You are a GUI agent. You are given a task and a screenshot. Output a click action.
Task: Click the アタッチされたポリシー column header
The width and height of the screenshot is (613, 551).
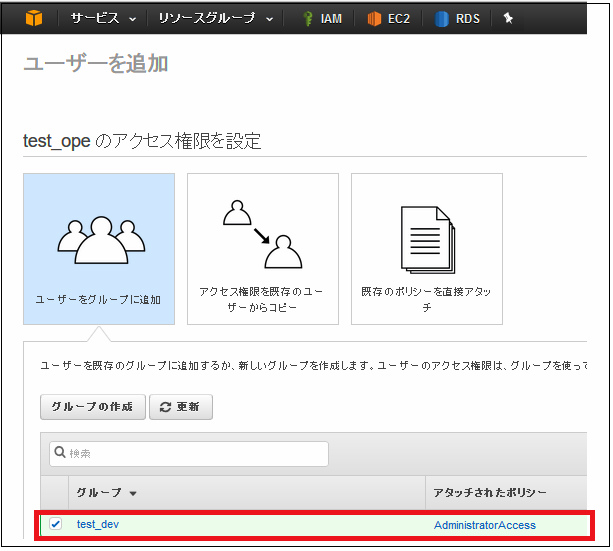pos(490,492)
